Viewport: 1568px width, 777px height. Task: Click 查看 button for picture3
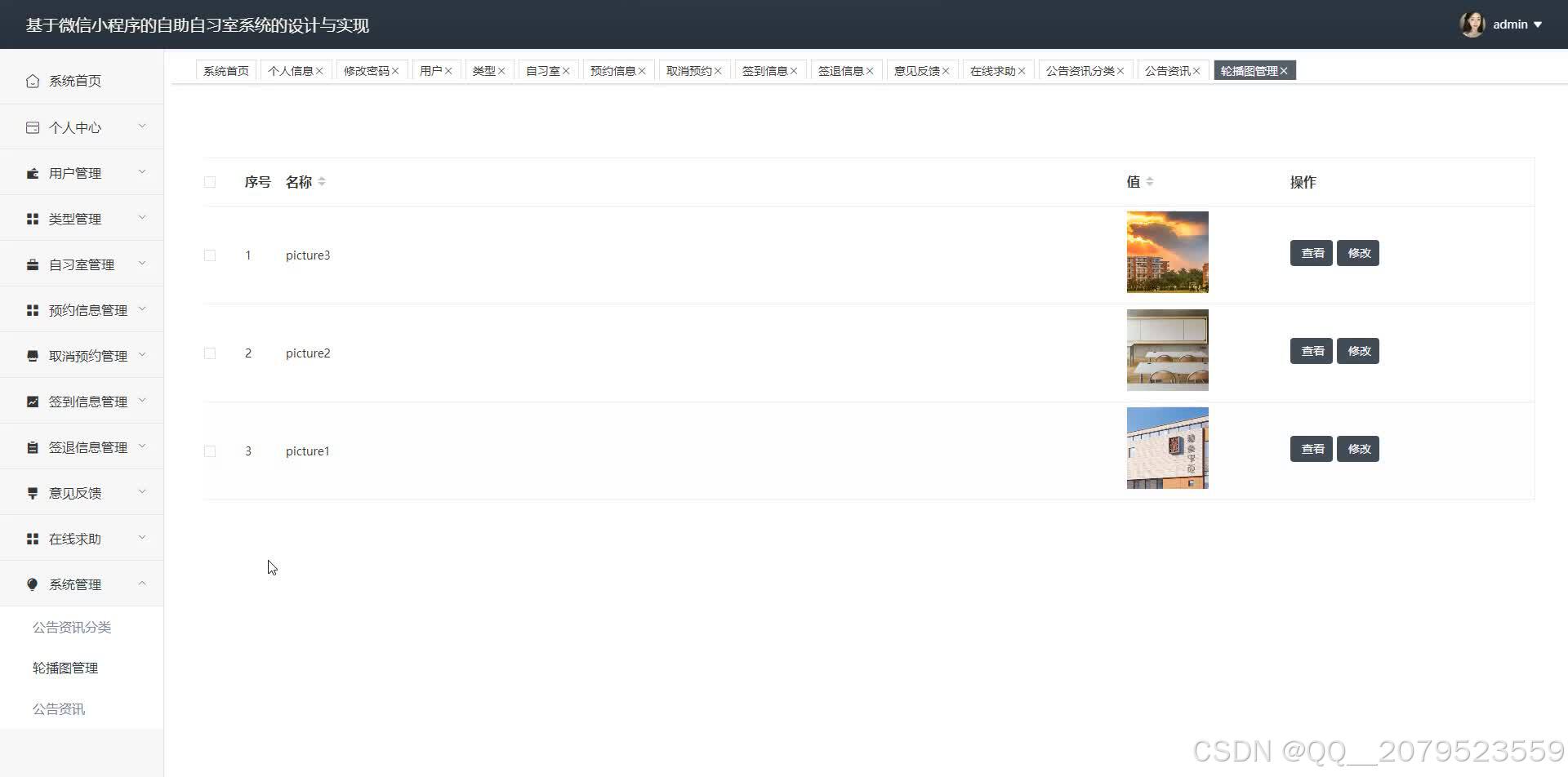(1312, 253)
